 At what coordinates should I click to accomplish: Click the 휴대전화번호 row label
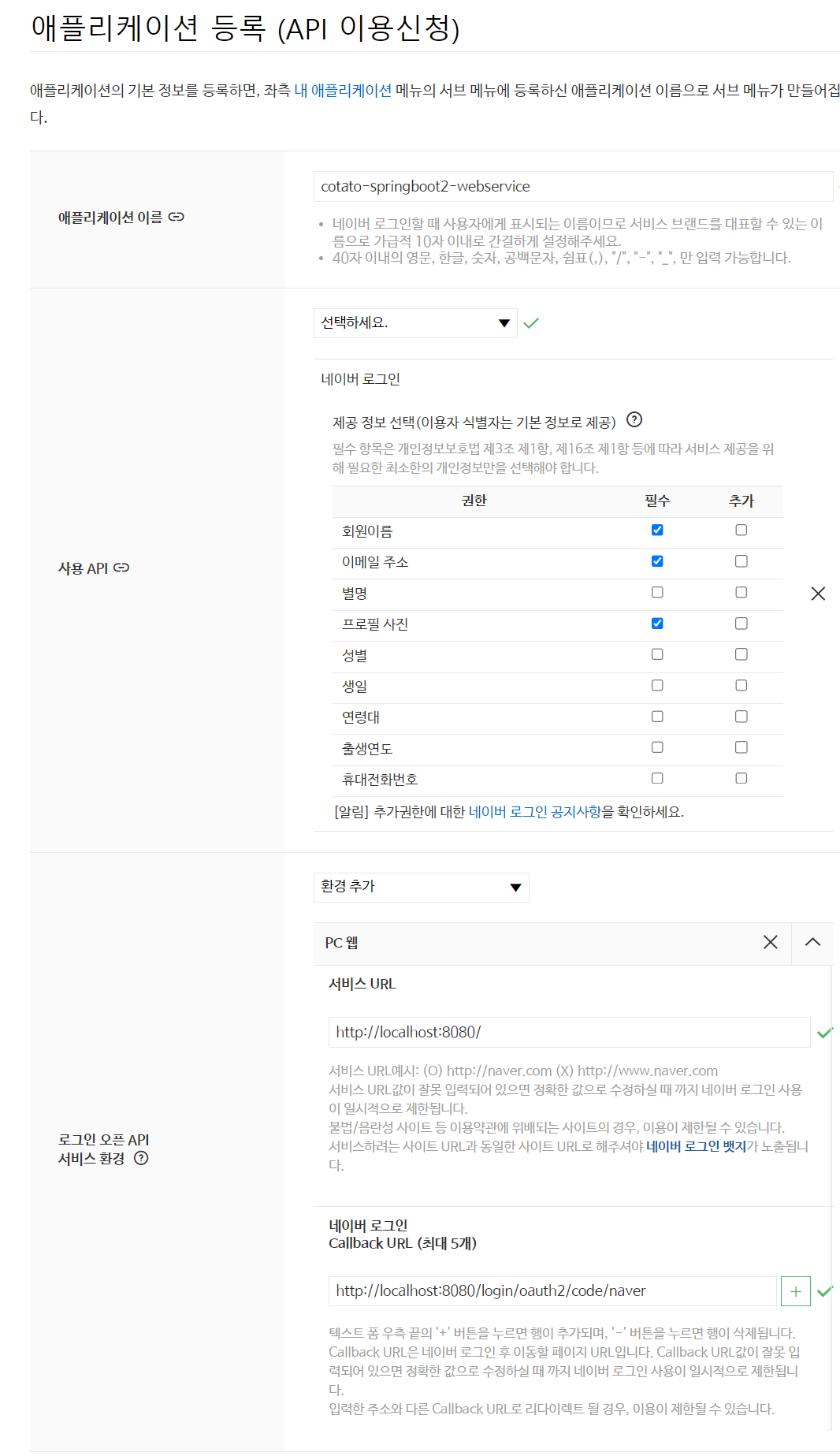coord(380,780)
